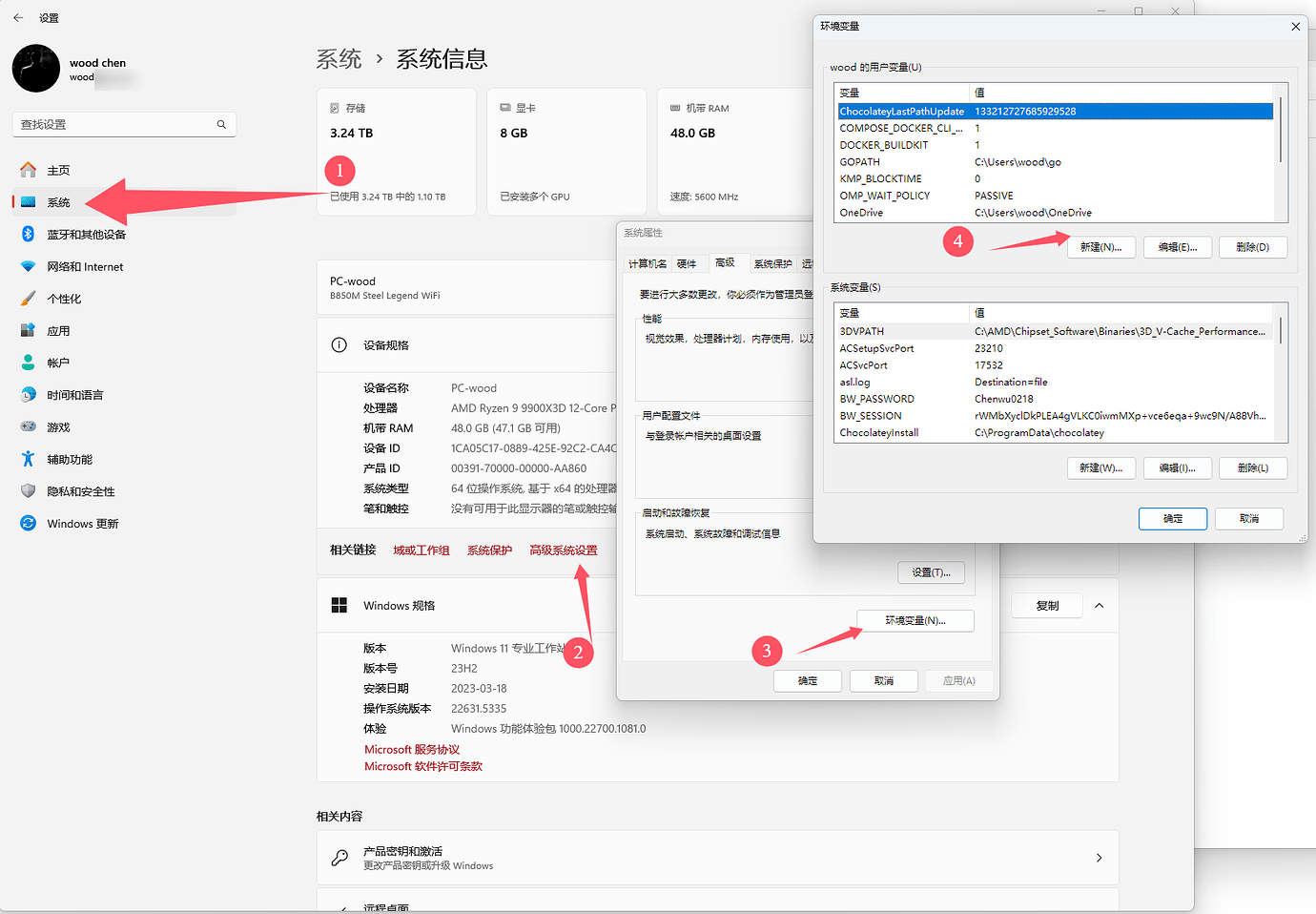Viewport: 1316px width, 914px height.
Task: Open the Microsoft 服务协议 link
Action: (412, 749)
